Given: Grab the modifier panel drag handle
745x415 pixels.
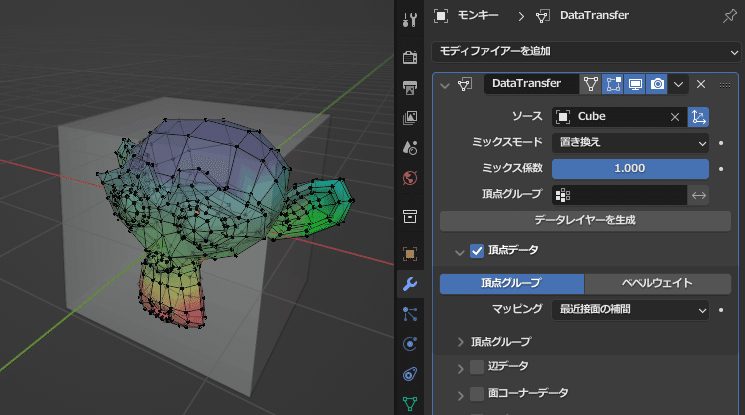Looking at the screenshot, I should pyautogui.click(x=725, y=85).
